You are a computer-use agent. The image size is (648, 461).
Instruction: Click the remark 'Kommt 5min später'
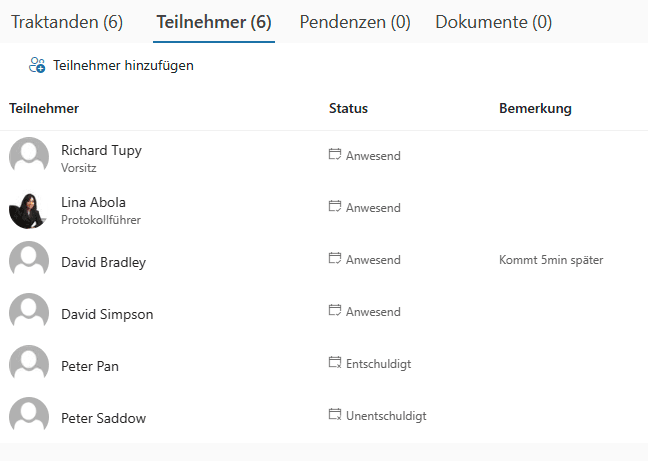coord(551,260)
